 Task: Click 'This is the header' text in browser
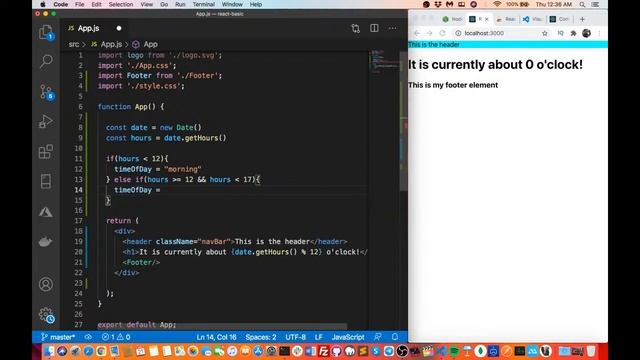[433, 44]
